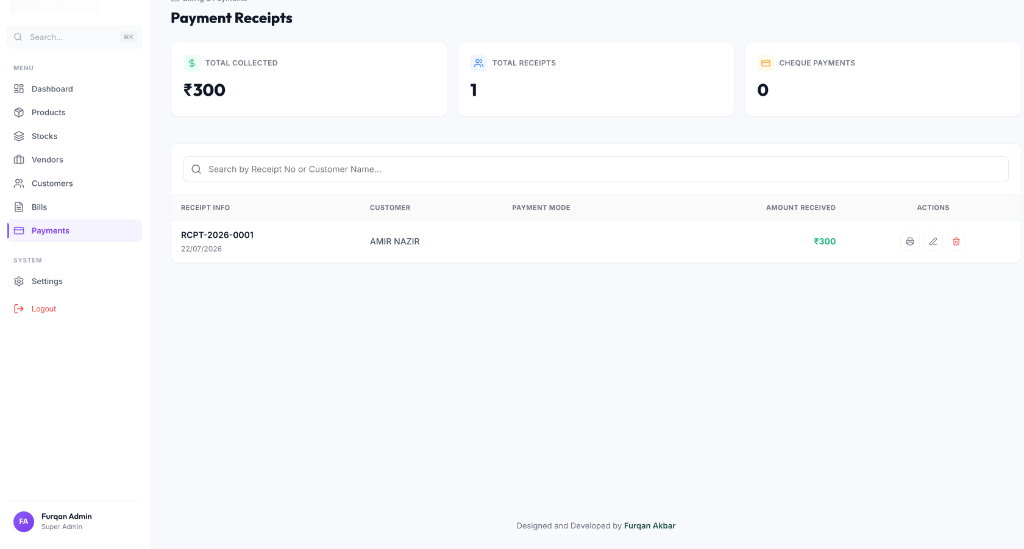Click the FA avatar circle
This screenshot has height=549, width=1024.
coord(24,521)
